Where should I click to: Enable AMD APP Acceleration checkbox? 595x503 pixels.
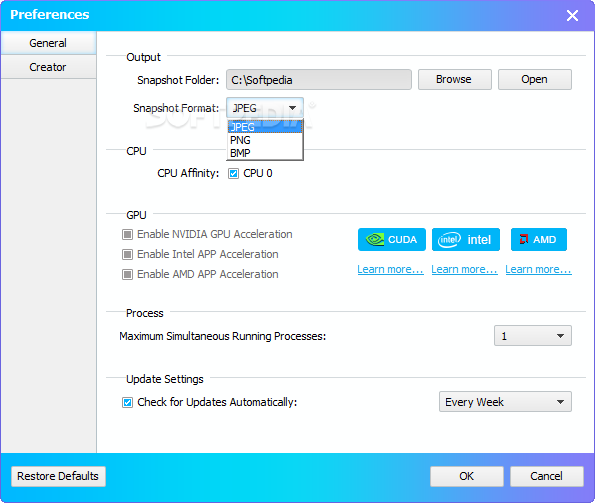128,274
